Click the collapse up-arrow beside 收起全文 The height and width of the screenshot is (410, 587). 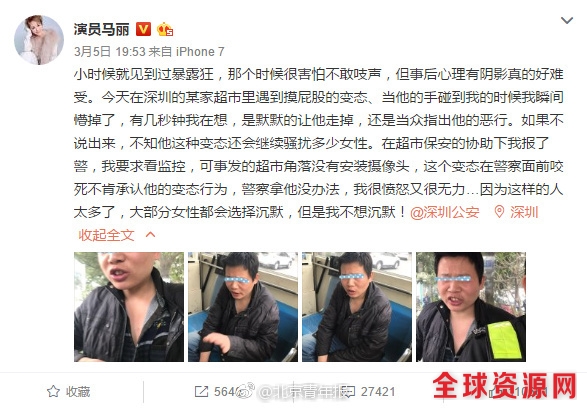pyautogui.click(x=150, y=235)
